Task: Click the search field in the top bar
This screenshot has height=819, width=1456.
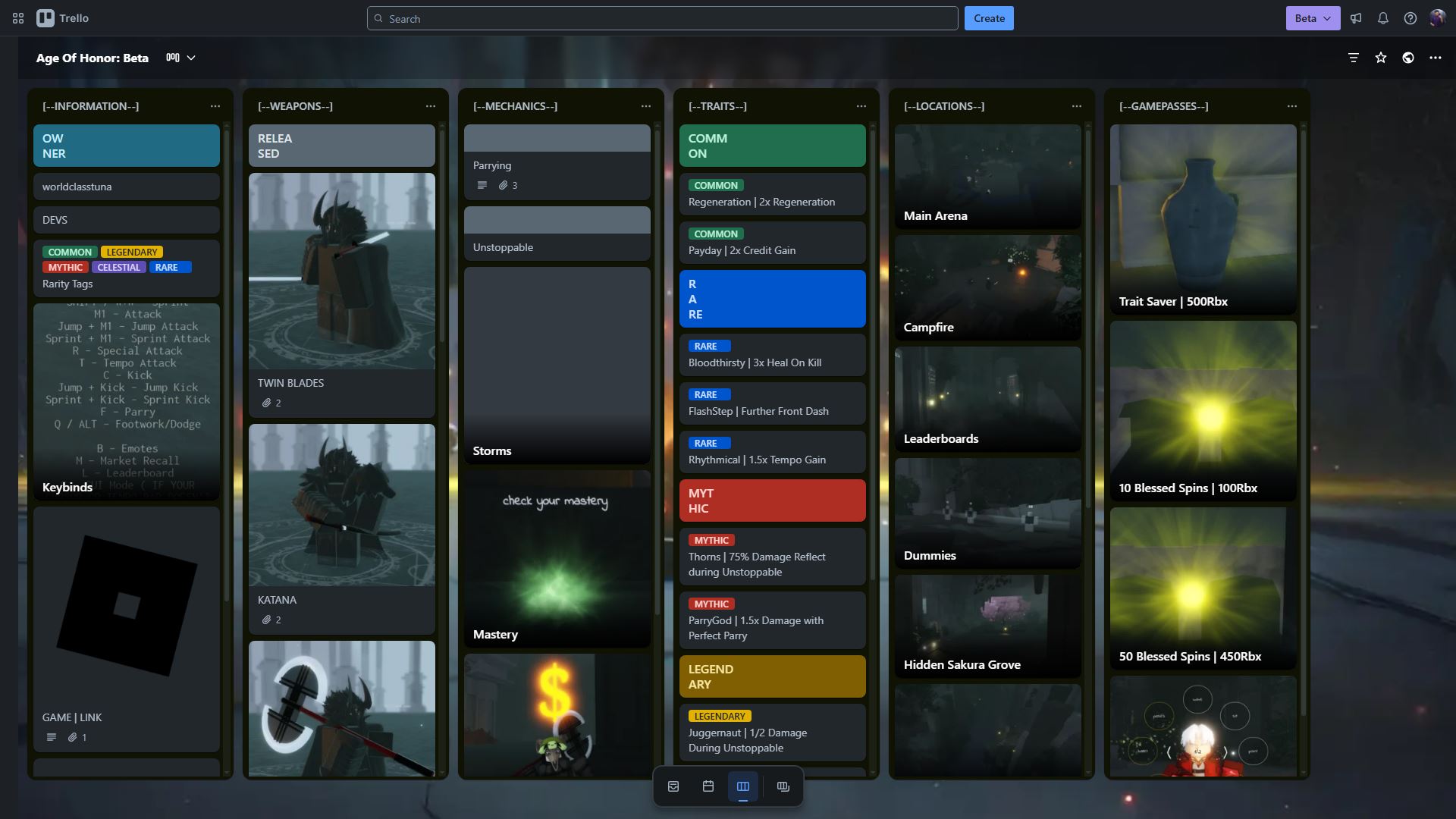Action: pyautogui.click(x=662, y=18)
